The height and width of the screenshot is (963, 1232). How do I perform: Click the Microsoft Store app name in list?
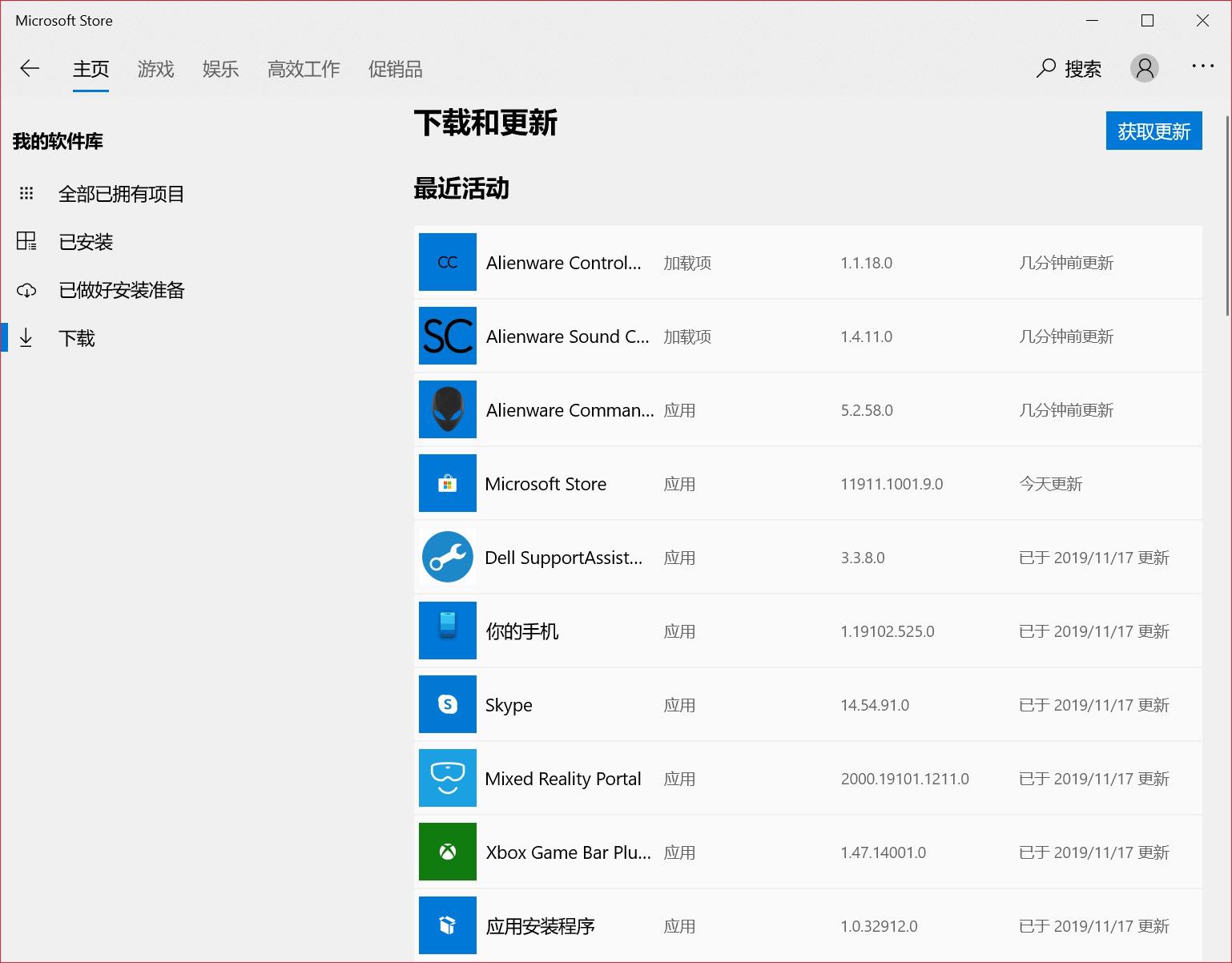click(x=546, y=484)
